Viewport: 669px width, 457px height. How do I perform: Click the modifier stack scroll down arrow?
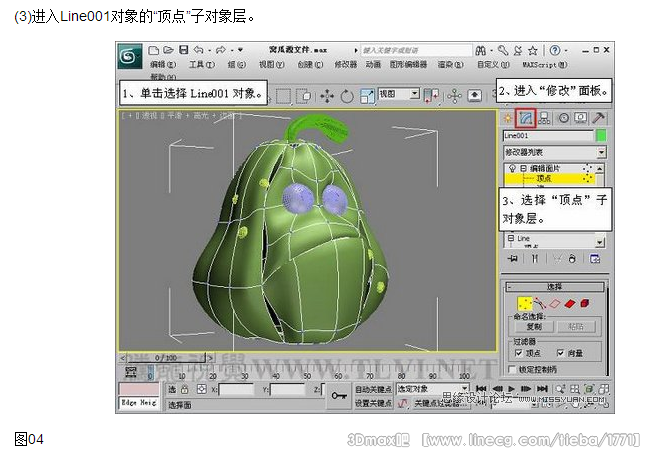[600, 242]
